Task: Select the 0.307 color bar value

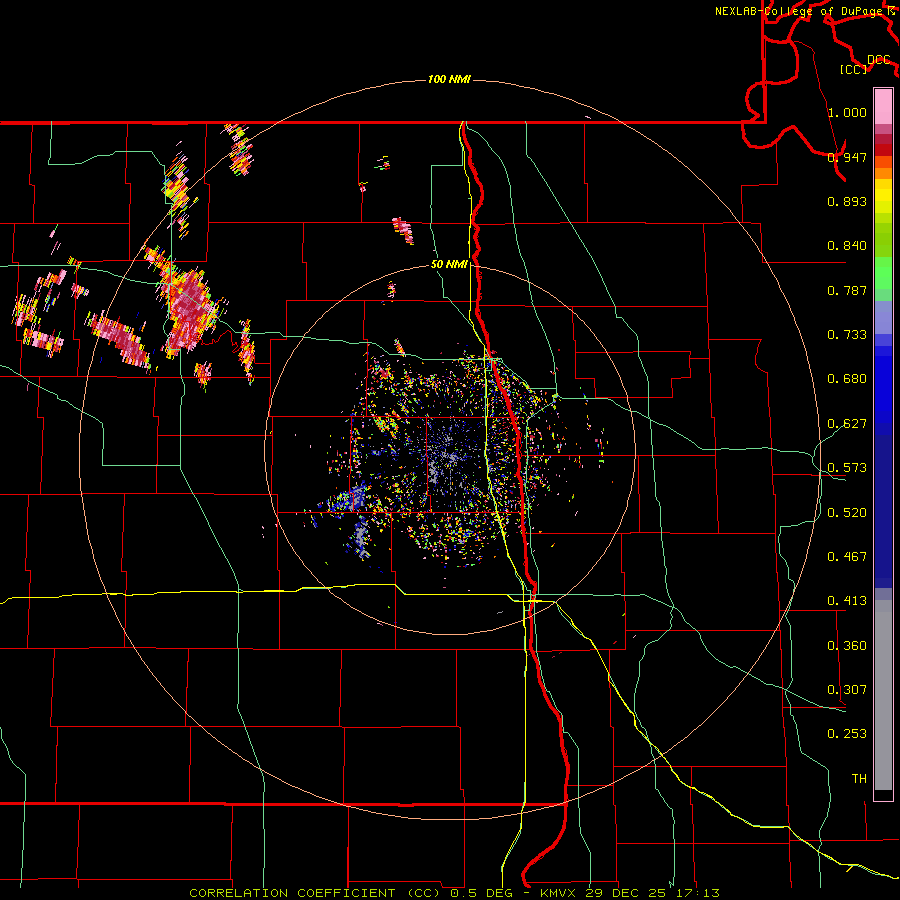Action: [x=847, y=690]
